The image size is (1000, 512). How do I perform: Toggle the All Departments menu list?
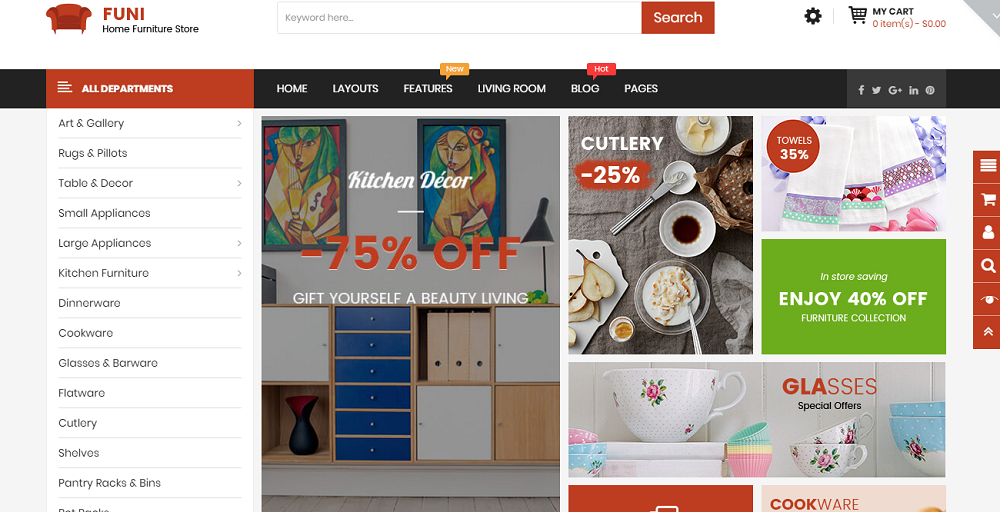(x=150, y=89)
